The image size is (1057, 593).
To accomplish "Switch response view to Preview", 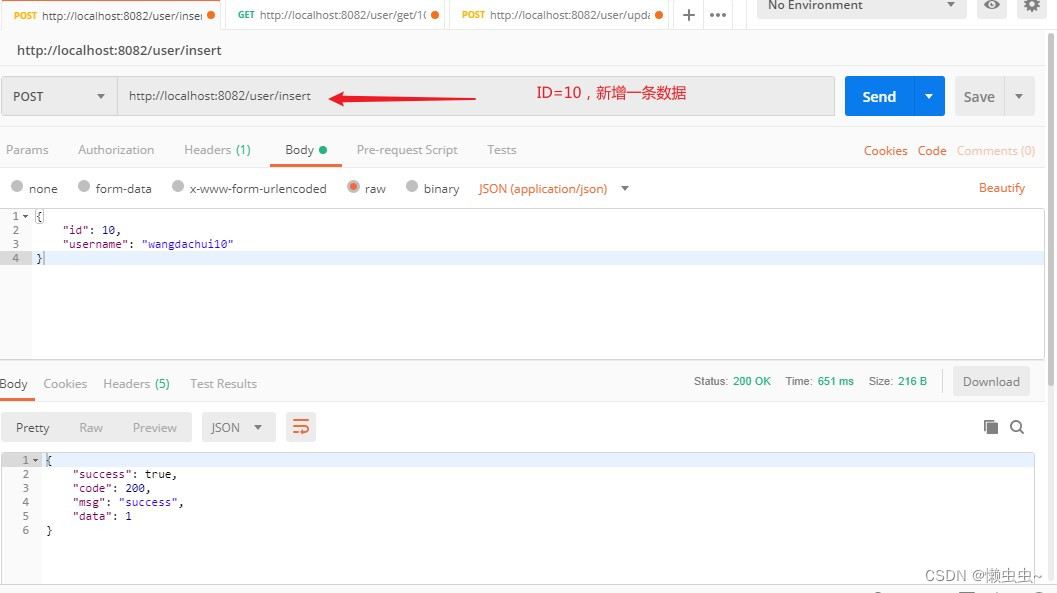I will point(154,427).
